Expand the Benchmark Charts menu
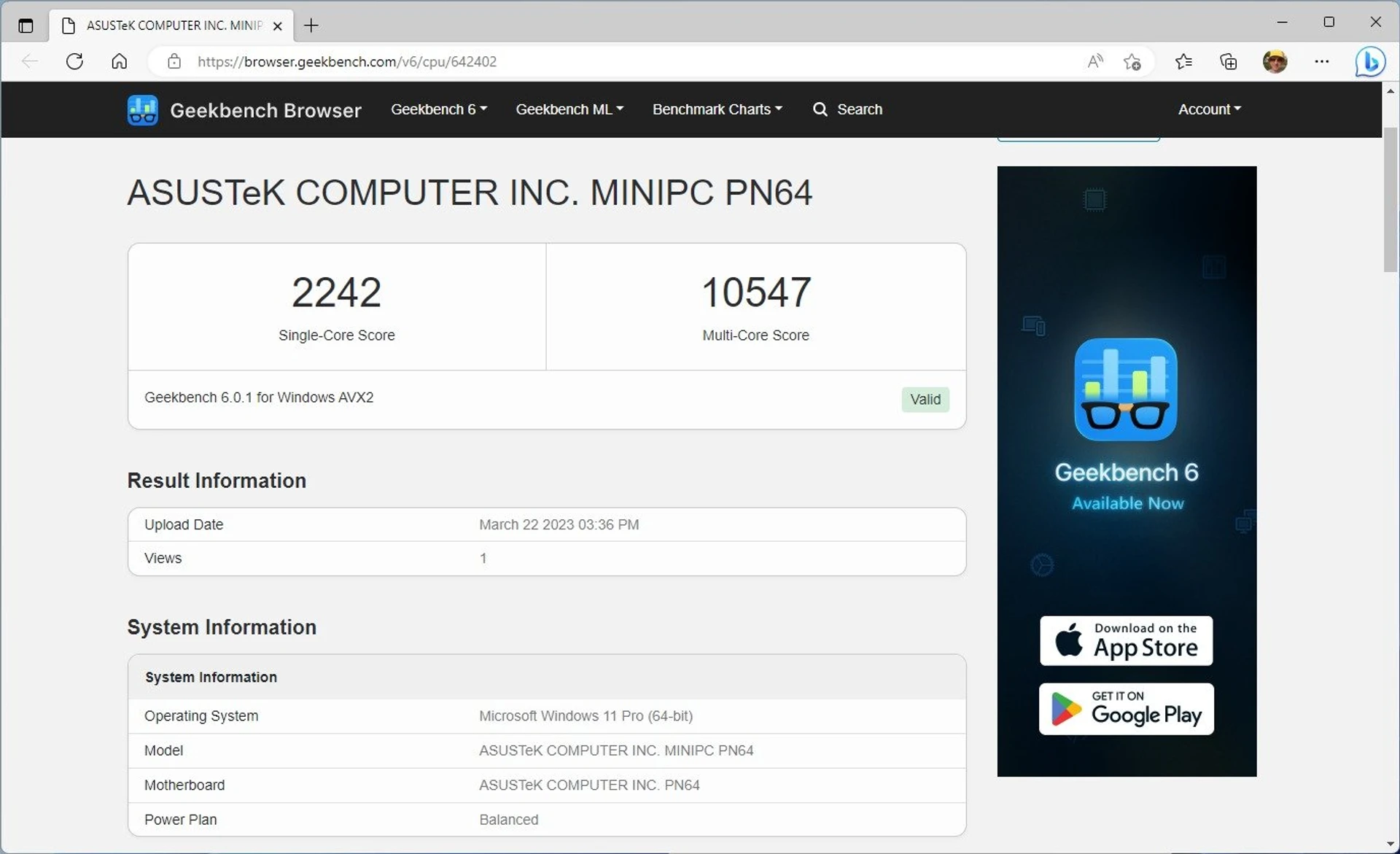 point(717,109)
